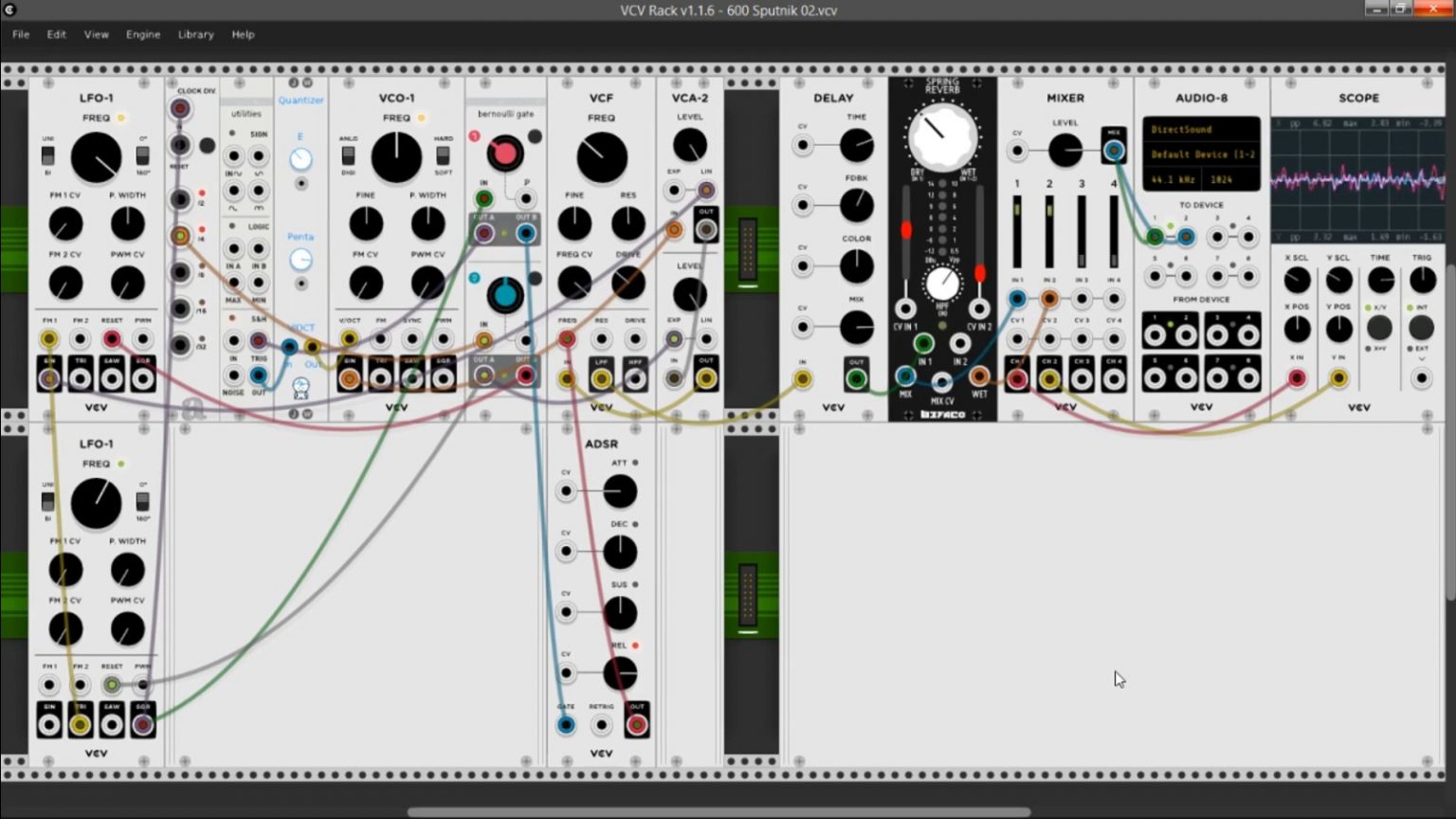
Task: Toggle the SCOPE X/Y mode button
Action: click(1379, 327)
